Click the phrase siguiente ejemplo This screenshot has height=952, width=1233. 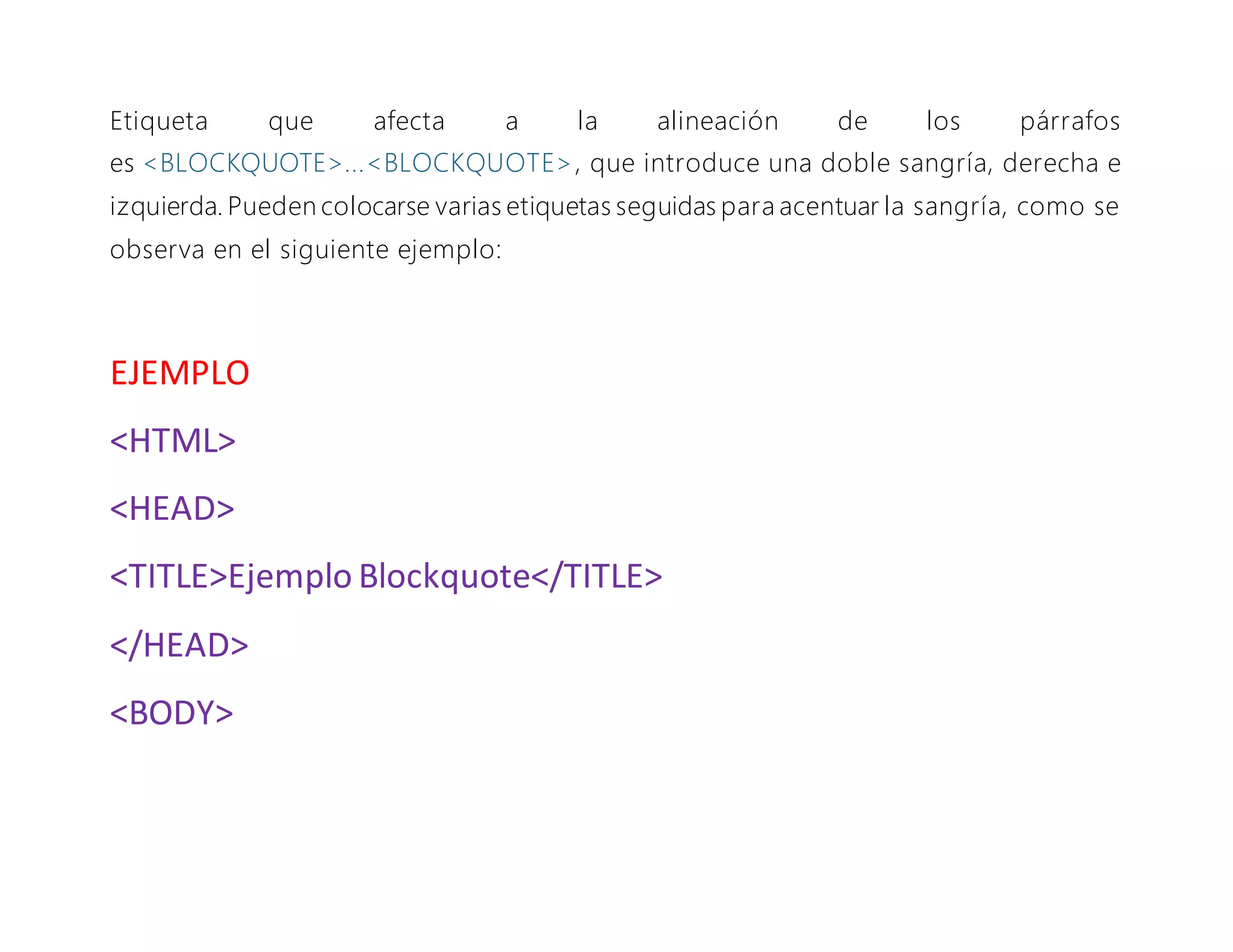(391, 249)
